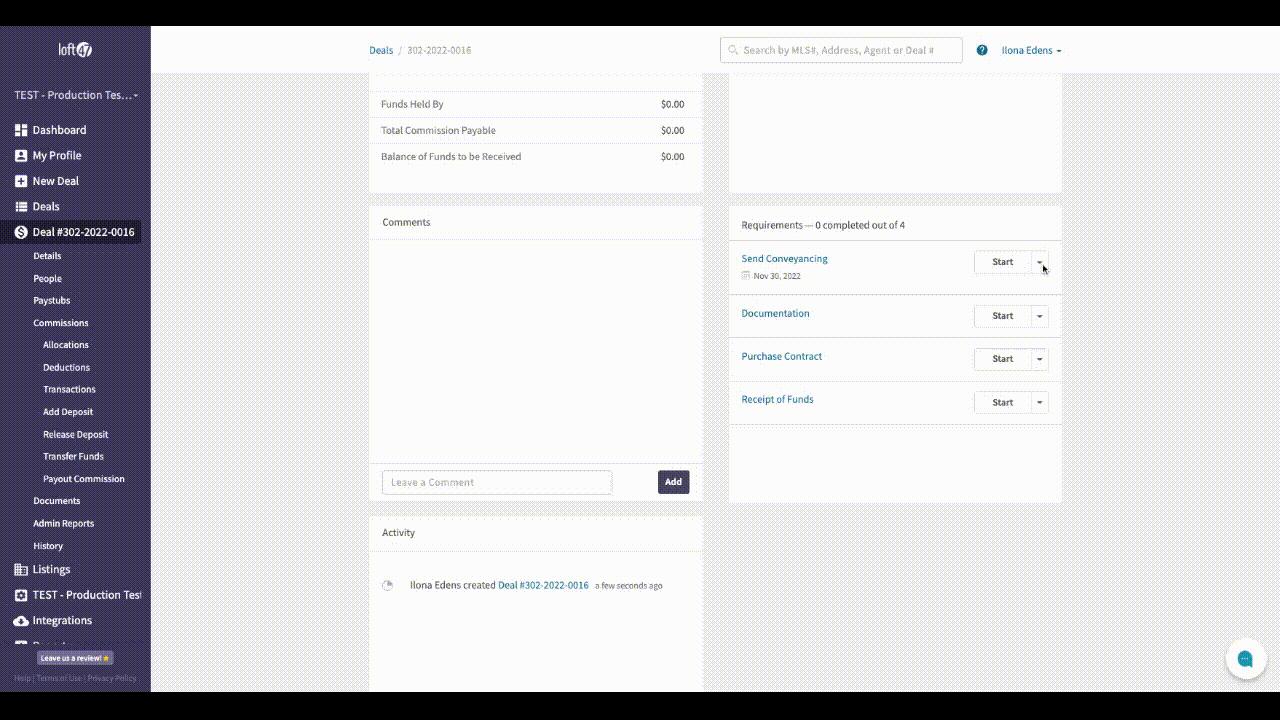Open the Send Conveyancing link
The image size is (1280, 720).
point(784,259)
